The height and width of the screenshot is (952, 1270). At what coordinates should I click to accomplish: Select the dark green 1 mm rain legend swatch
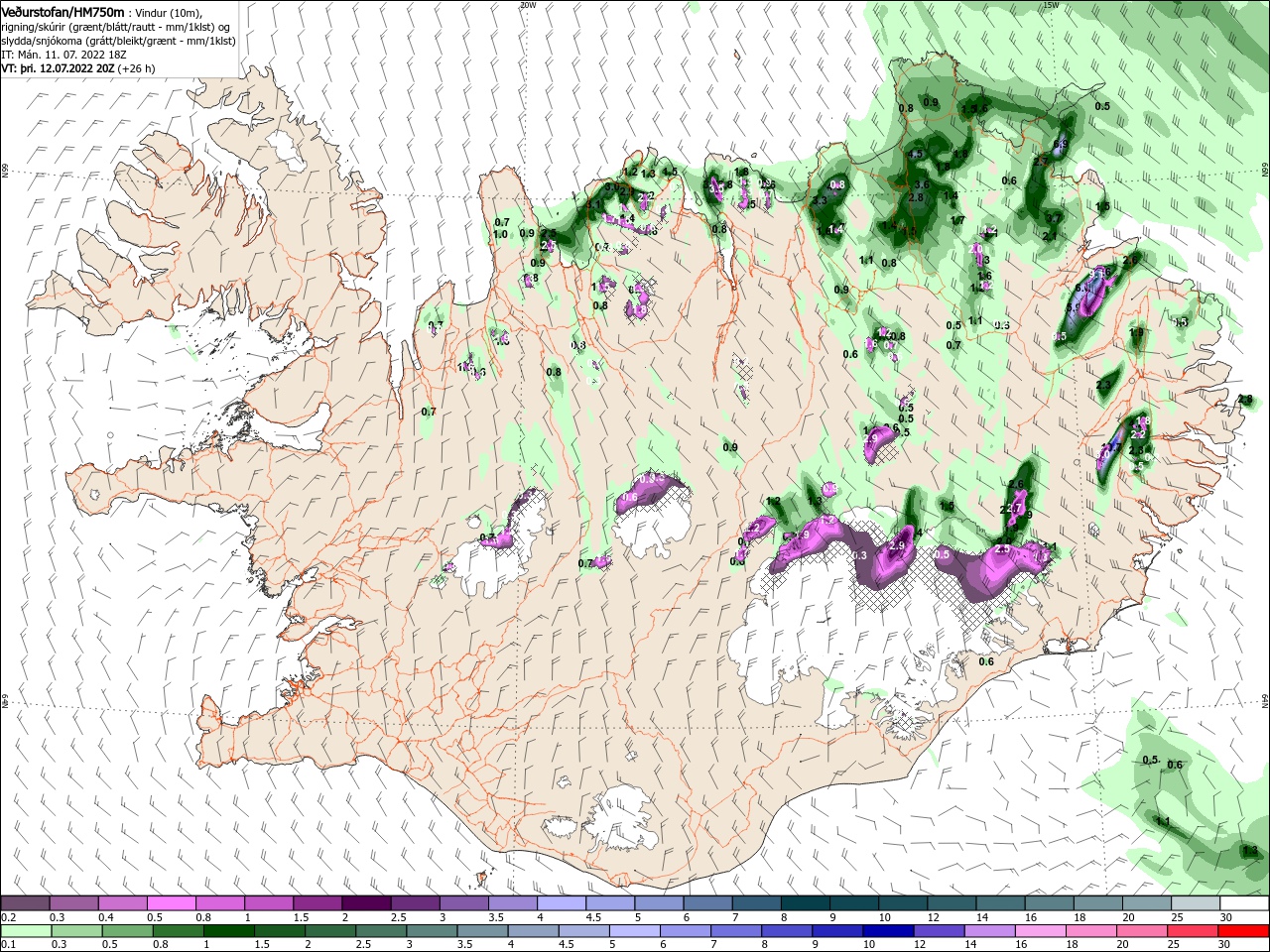point(228,931)
